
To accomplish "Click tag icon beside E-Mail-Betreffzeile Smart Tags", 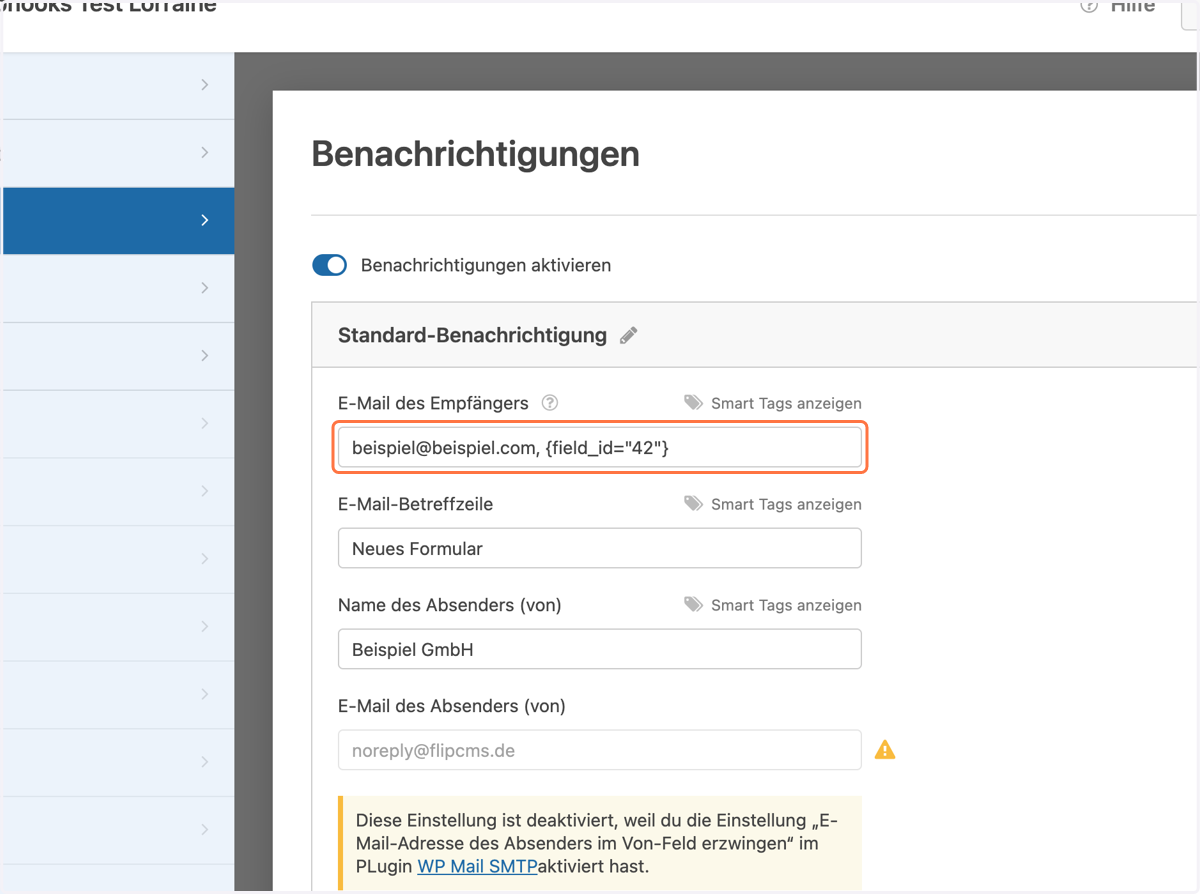I will [693, 503].
